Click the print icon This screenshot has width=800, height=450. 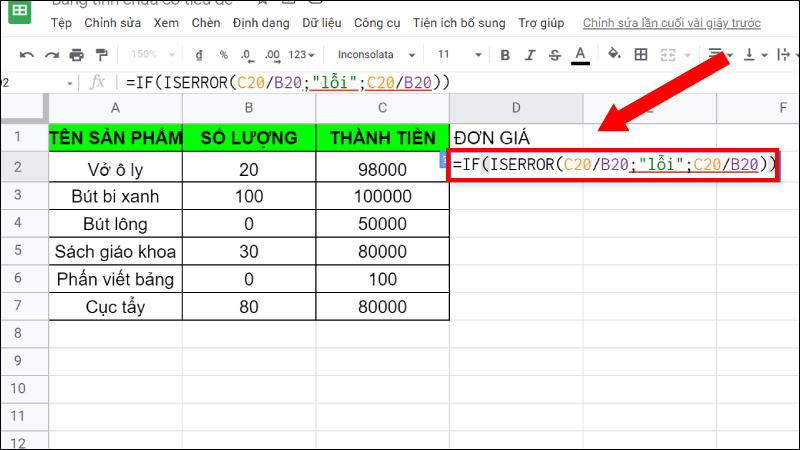[77, 55]
